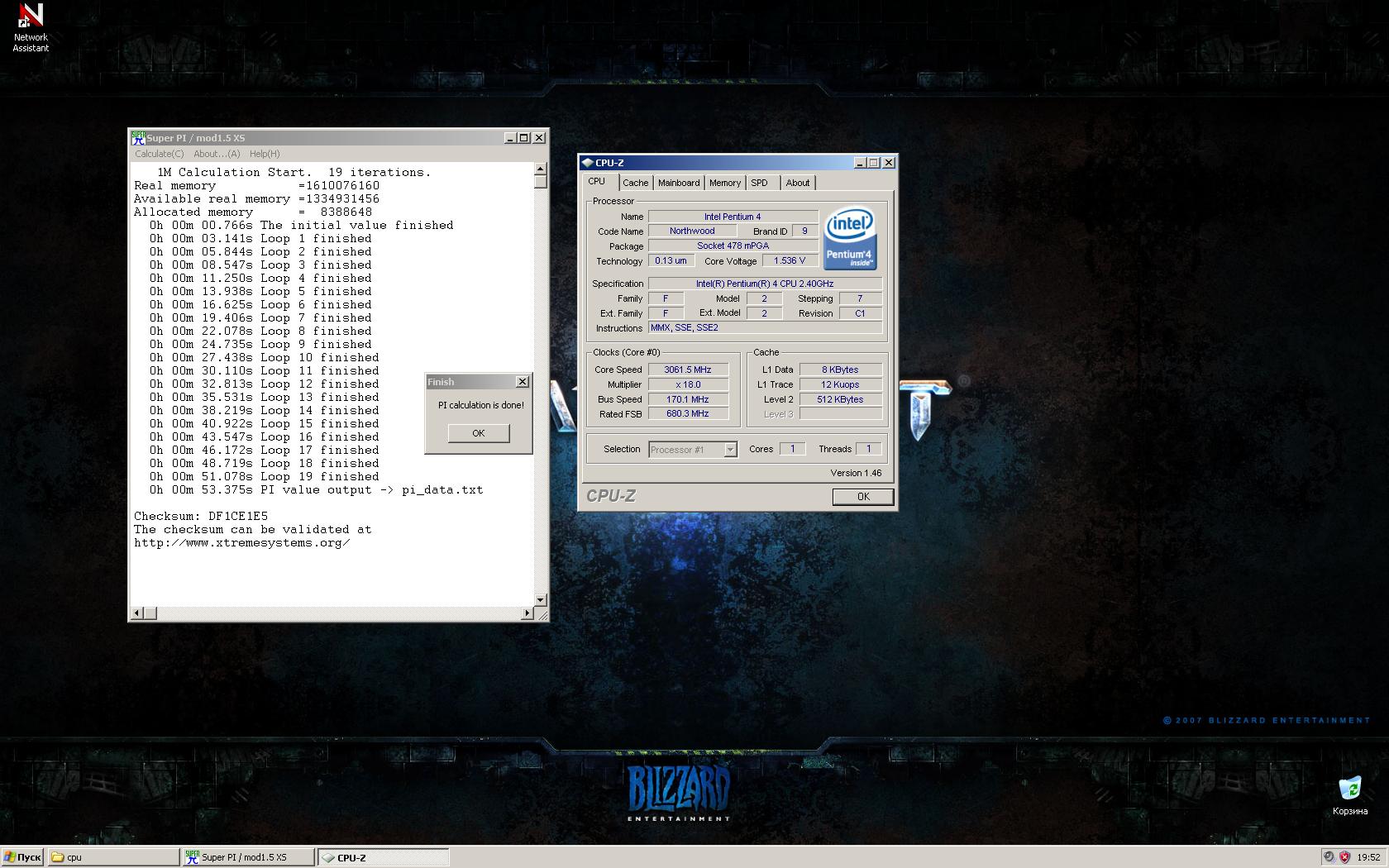The height and width of the screenshot is (868, 1389).
Task: Click the Instructions field MMX, SSE, SSE2
Action: [x=765, y=328]
